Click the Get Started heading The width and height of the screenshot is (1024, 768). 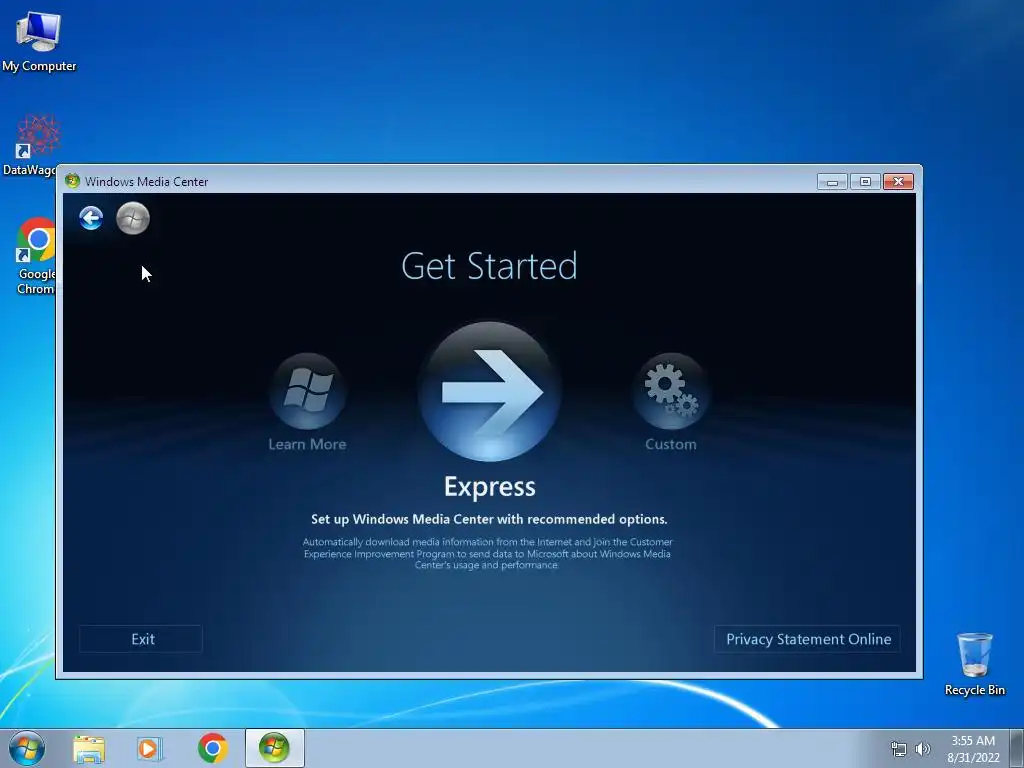click(x=489, y=266)
